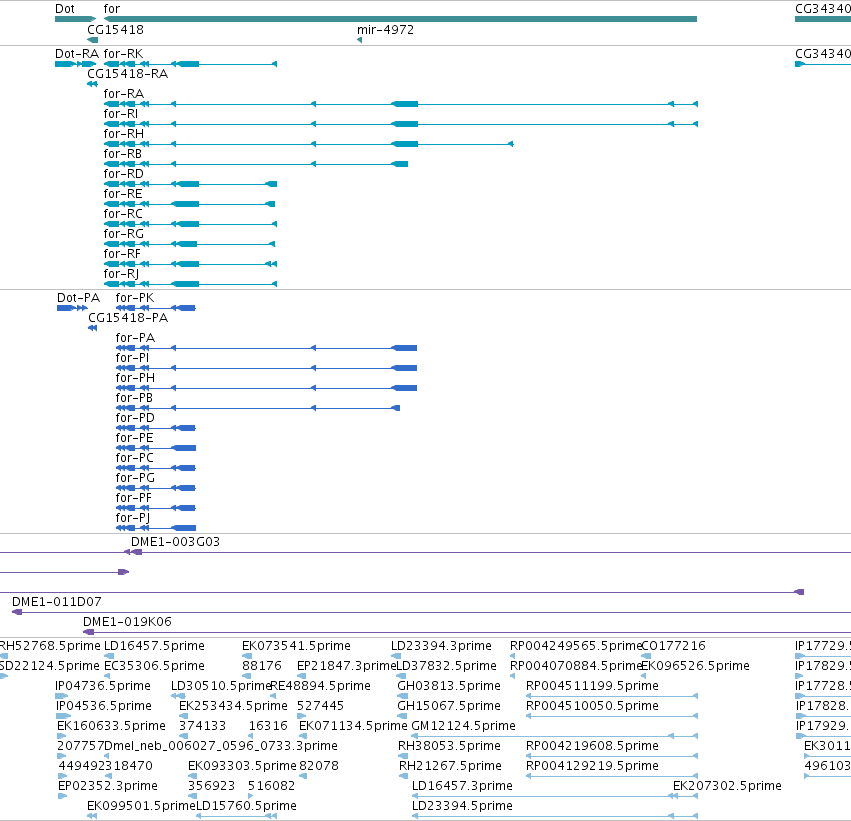Click the DME1-019K06 clone label
This screenshot has width=851, height=821.
(127, 622)
